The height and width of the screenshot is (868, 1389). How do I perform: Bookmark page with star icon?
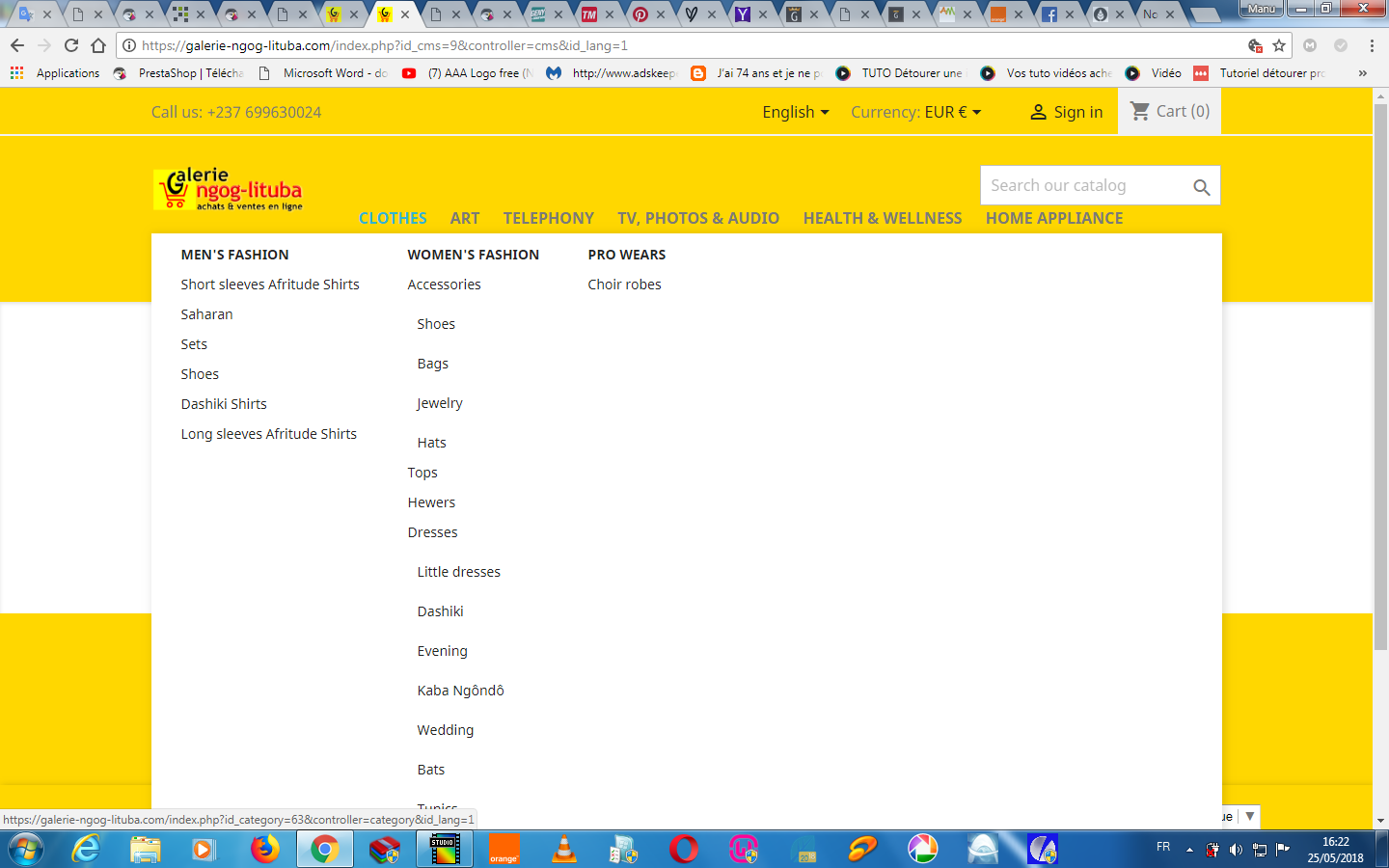click(x=1279, y=45)
